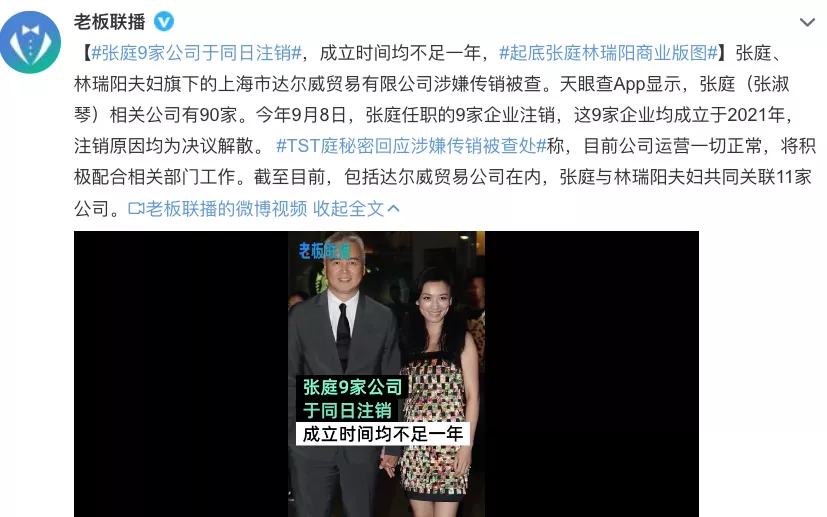Play the video by clicking the couple photo
827x517 pixels.
(386, 374)
